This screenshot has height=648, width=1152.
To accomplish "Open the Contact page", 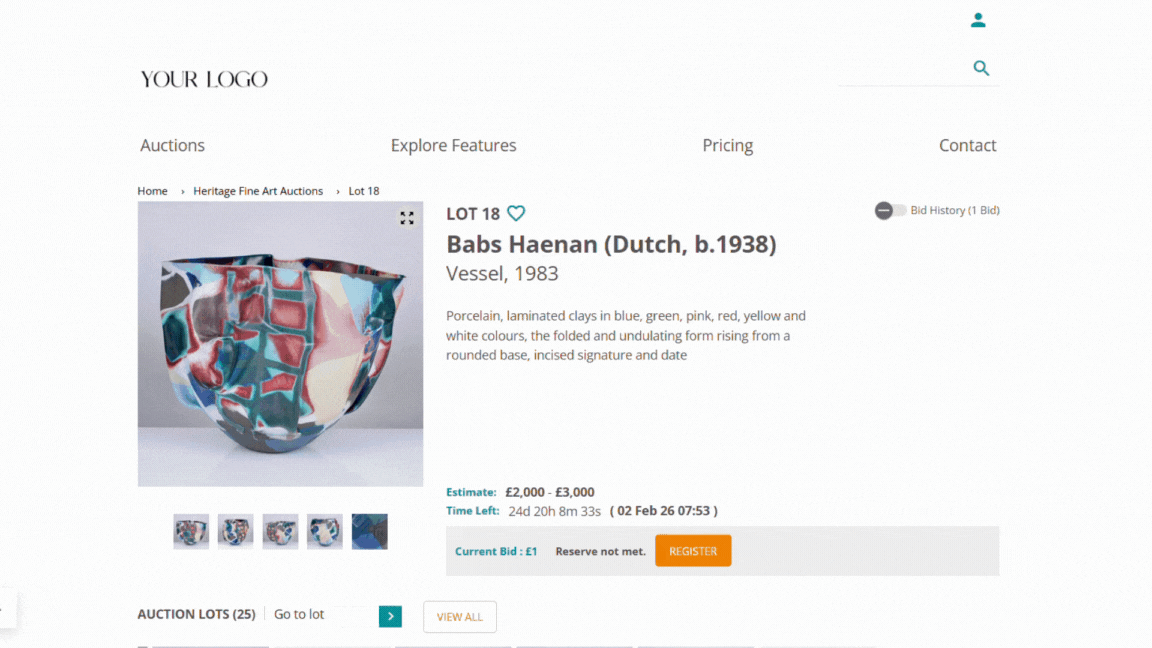I will 967,145.
